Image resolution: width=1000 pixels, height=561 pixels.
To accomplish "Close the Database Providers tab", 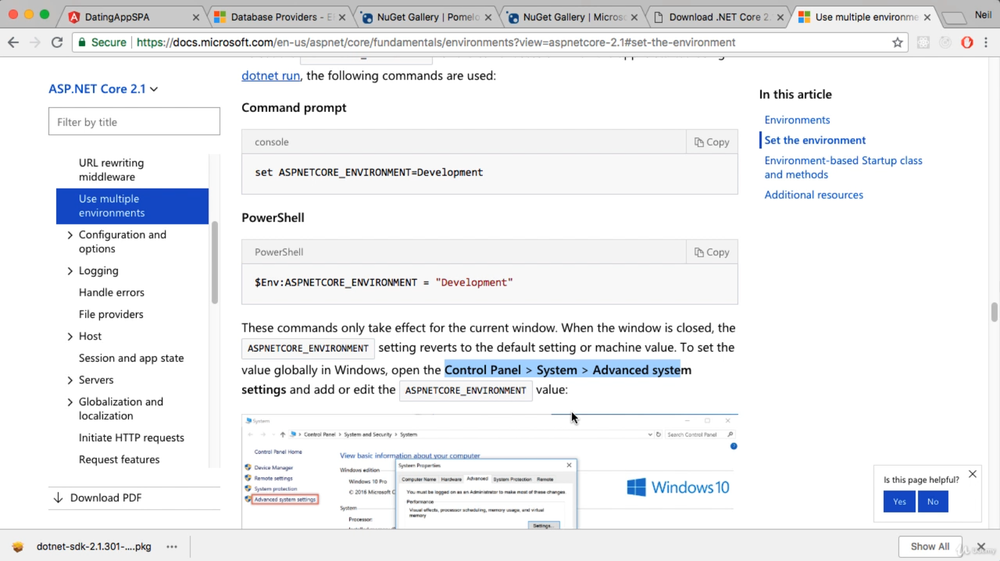I will [342, 17].
